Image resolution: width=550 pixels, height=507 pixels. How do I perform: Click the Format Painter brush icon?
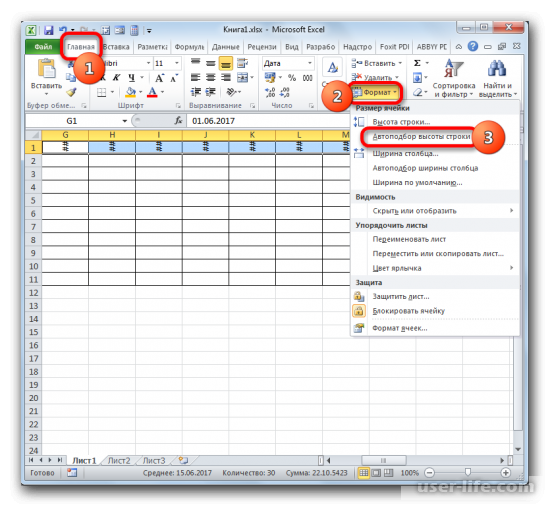pyautogui.click(x=72, y=92)
